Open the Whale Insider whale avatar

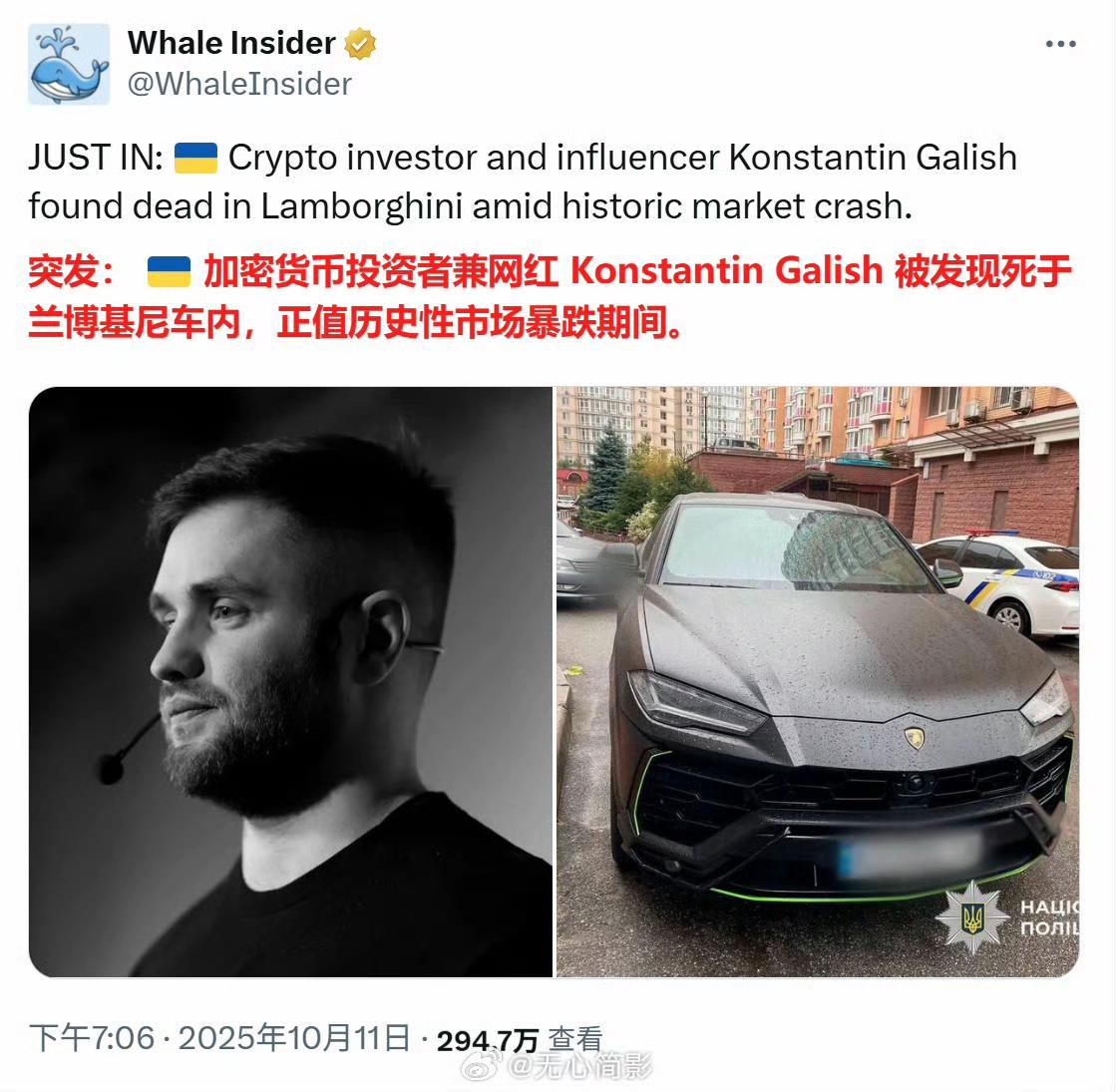69,64
